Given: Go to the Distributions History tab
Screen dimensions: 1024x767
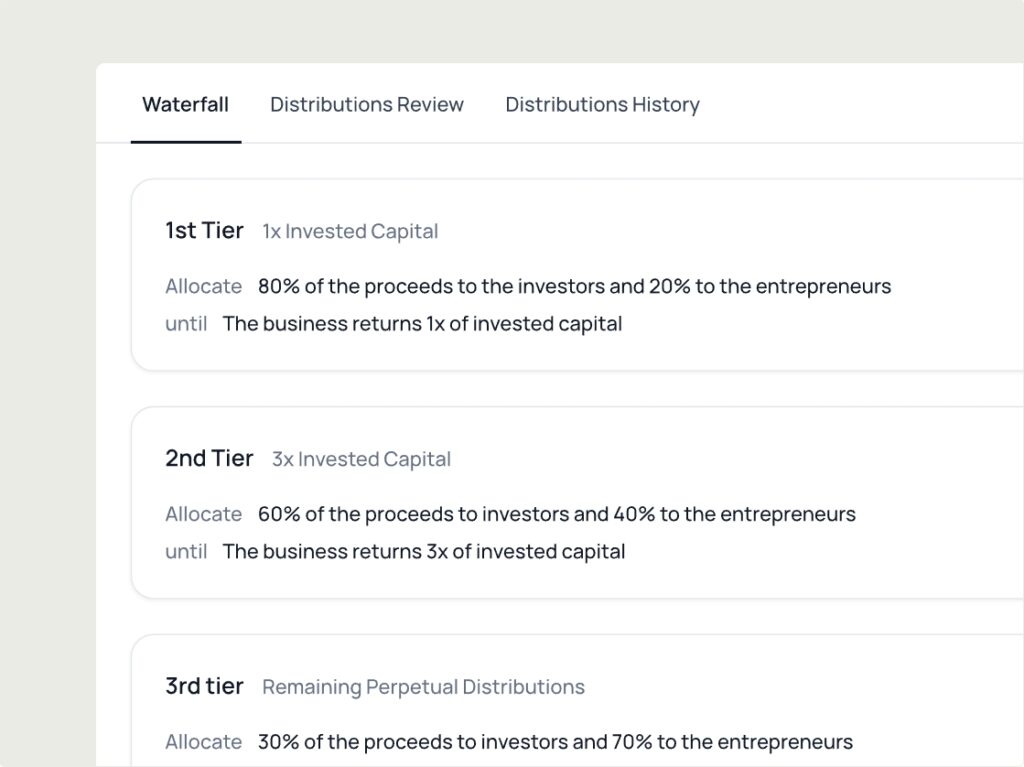Looking at the screenshot, I should click(602, 104).
